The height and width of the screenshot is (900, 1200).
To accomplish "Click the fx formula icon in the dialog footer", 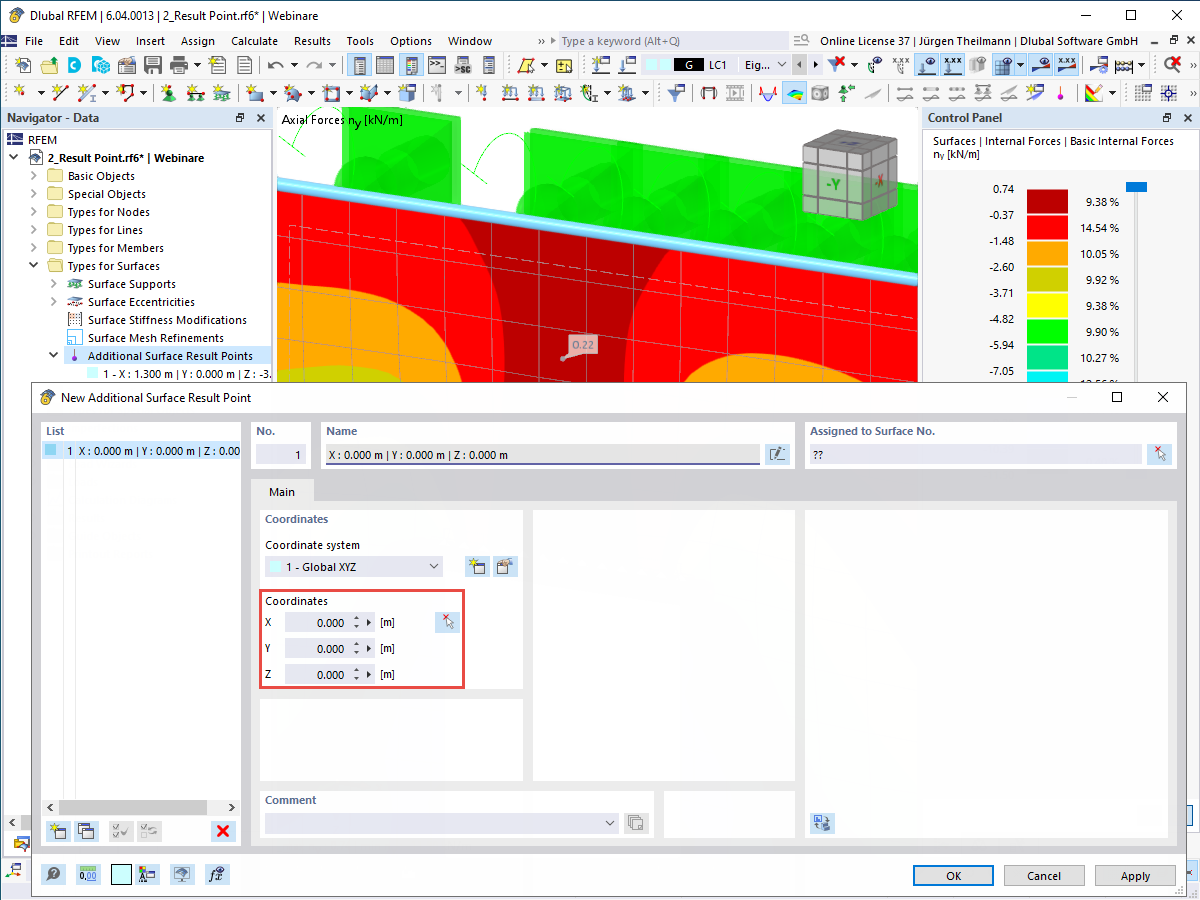I will coord(217,874).
